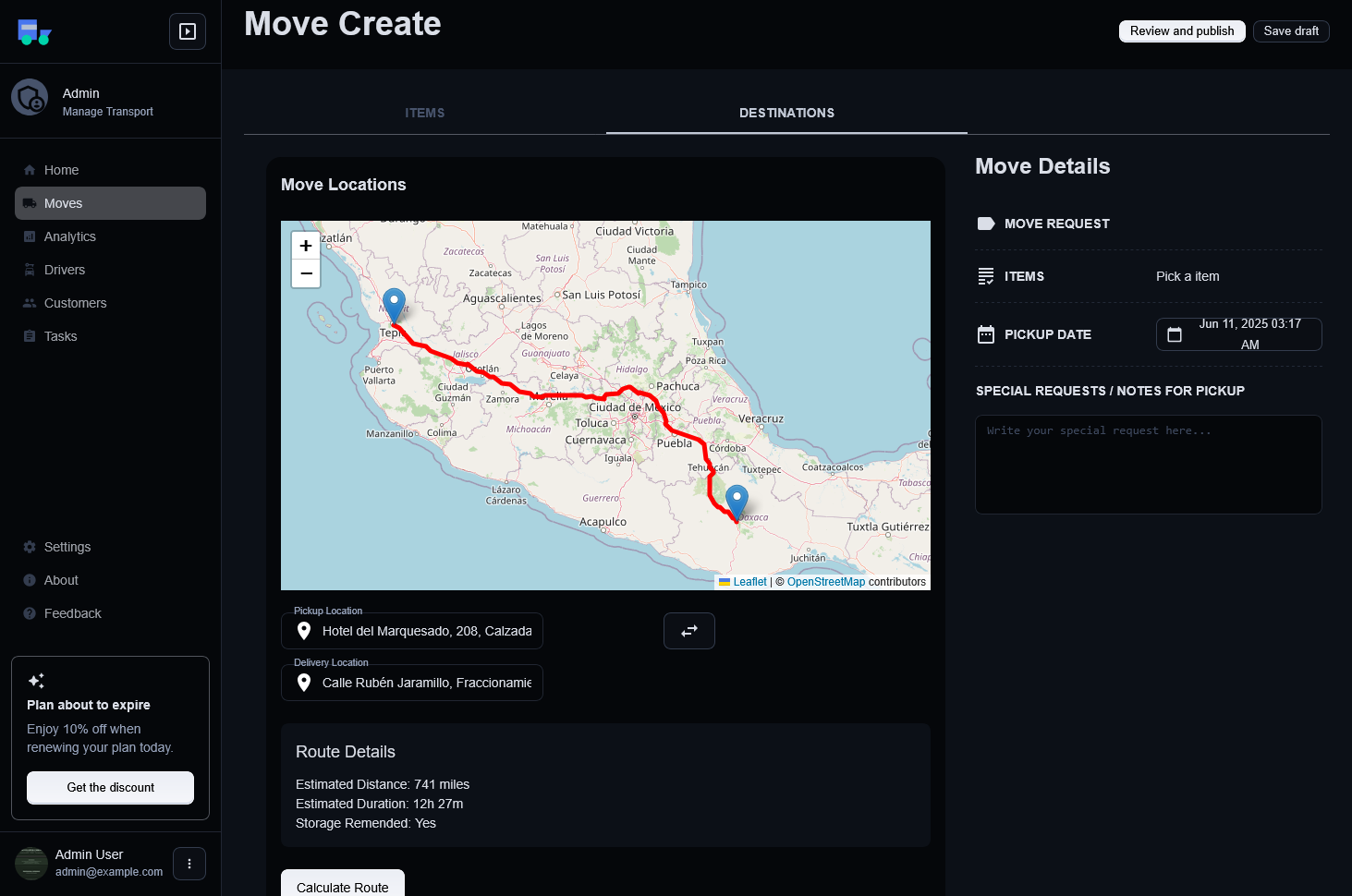The image size is (1352, 896).
Task: Zoom out on the map
Action: [306, 273]
